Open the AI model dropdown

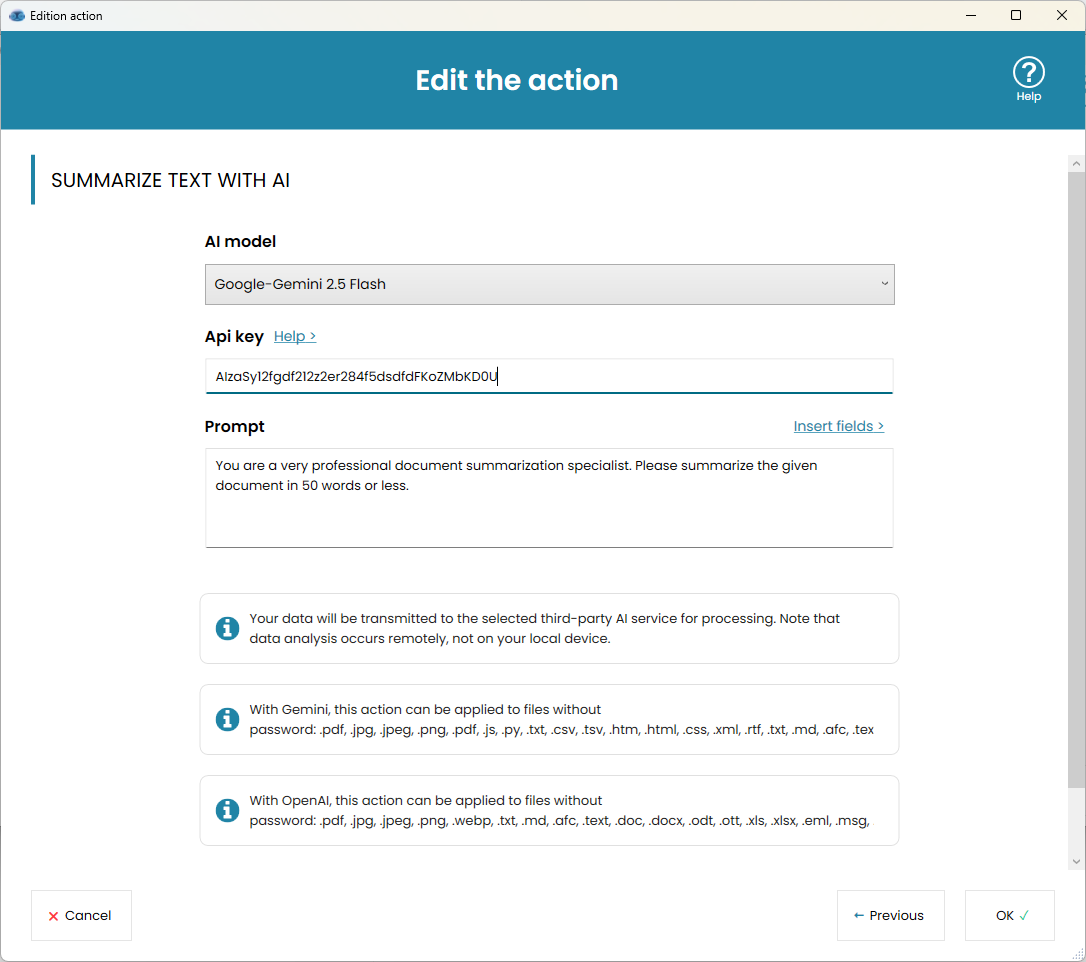pyautogui.click(x=549, y=284)
